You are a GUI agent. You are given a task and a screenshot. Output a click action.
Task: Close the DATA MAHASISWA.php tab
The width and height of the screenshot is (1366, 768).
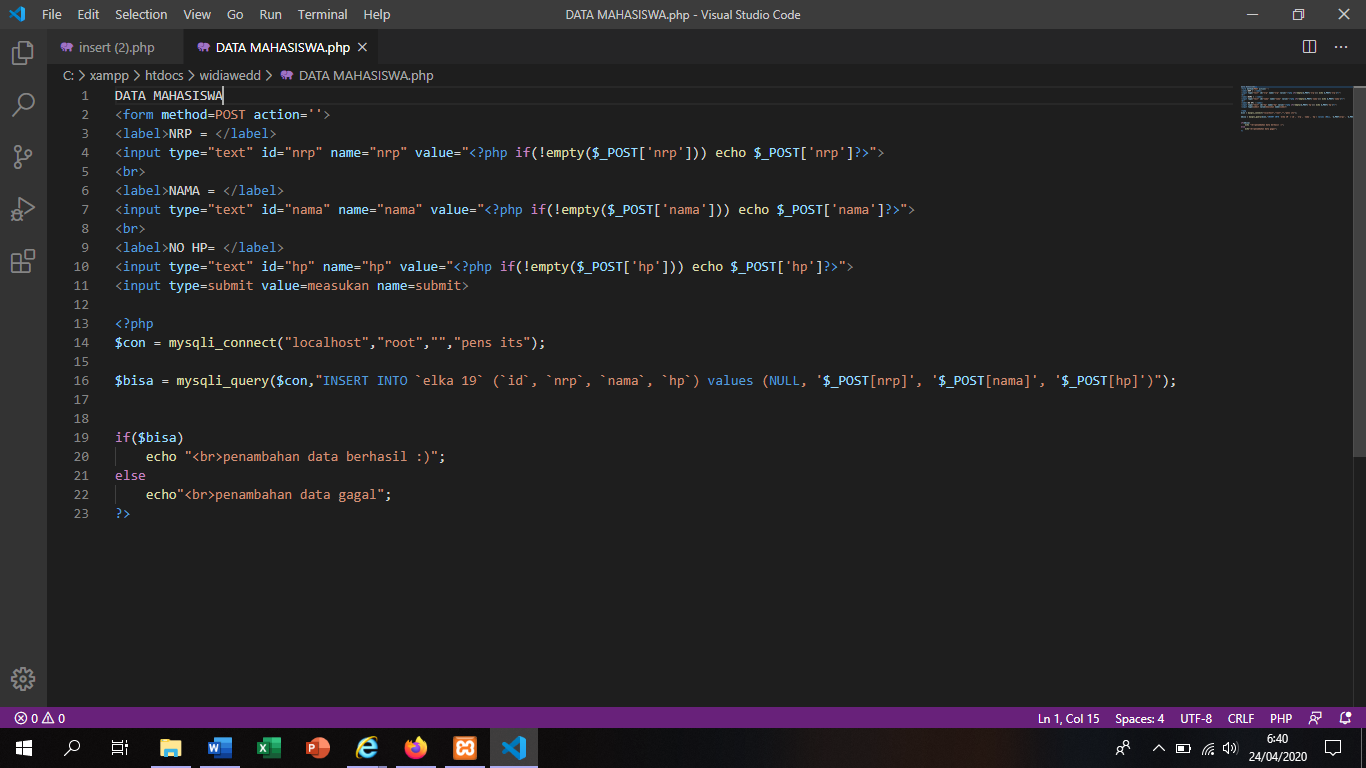362,47
